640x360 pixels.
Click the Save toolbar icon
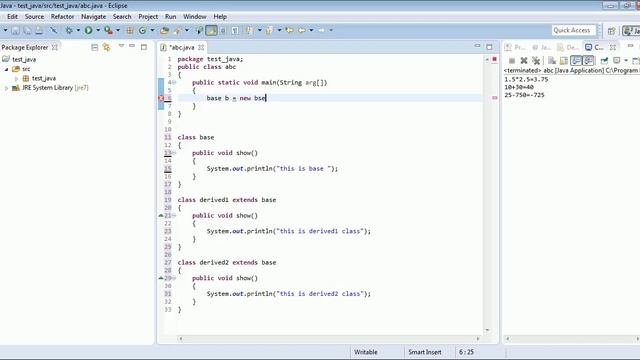click(x=16, y=31)
